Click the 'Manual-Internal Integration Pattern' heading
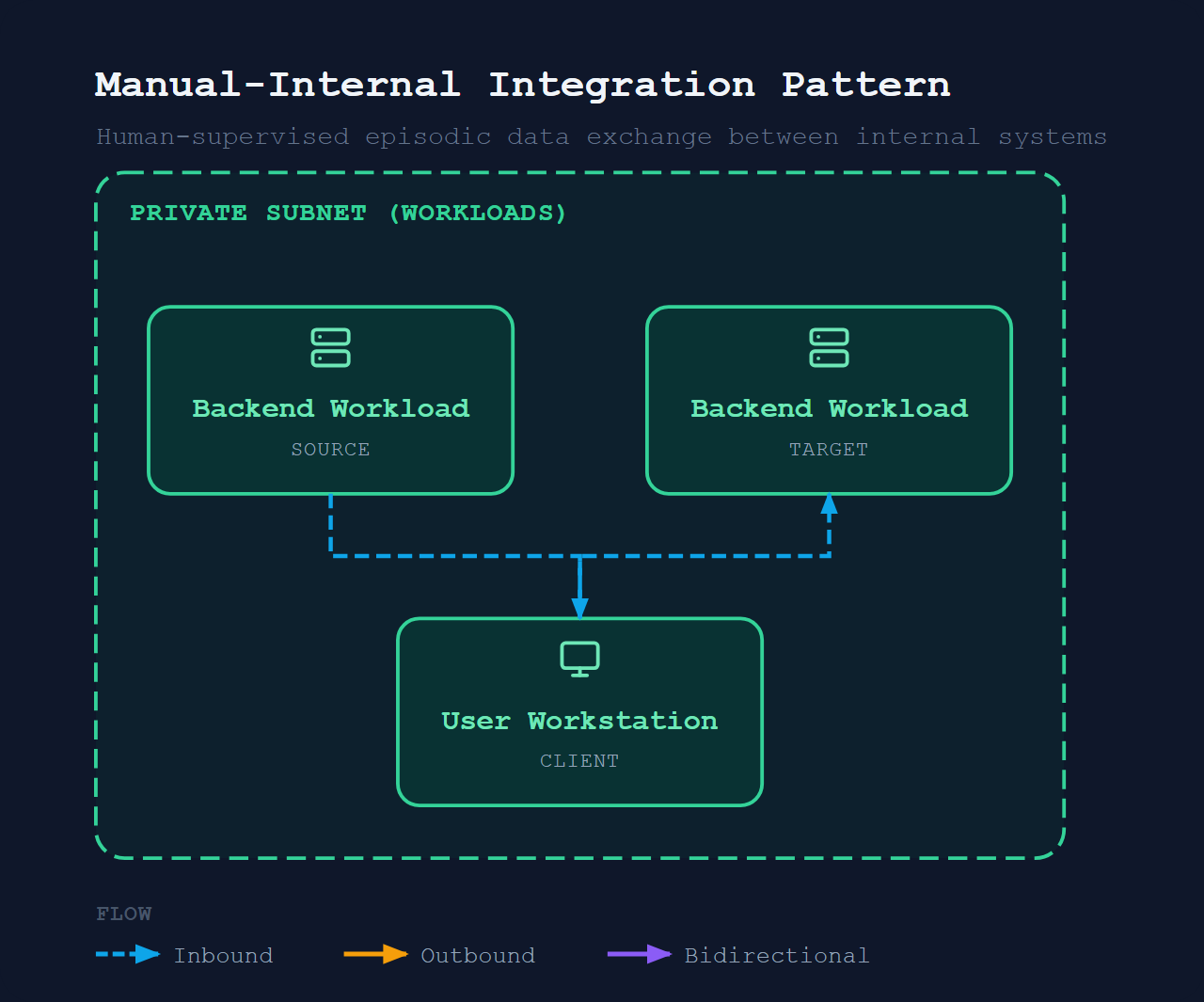Screen dimensions: 1204x1002 click(x=523, y=85)
